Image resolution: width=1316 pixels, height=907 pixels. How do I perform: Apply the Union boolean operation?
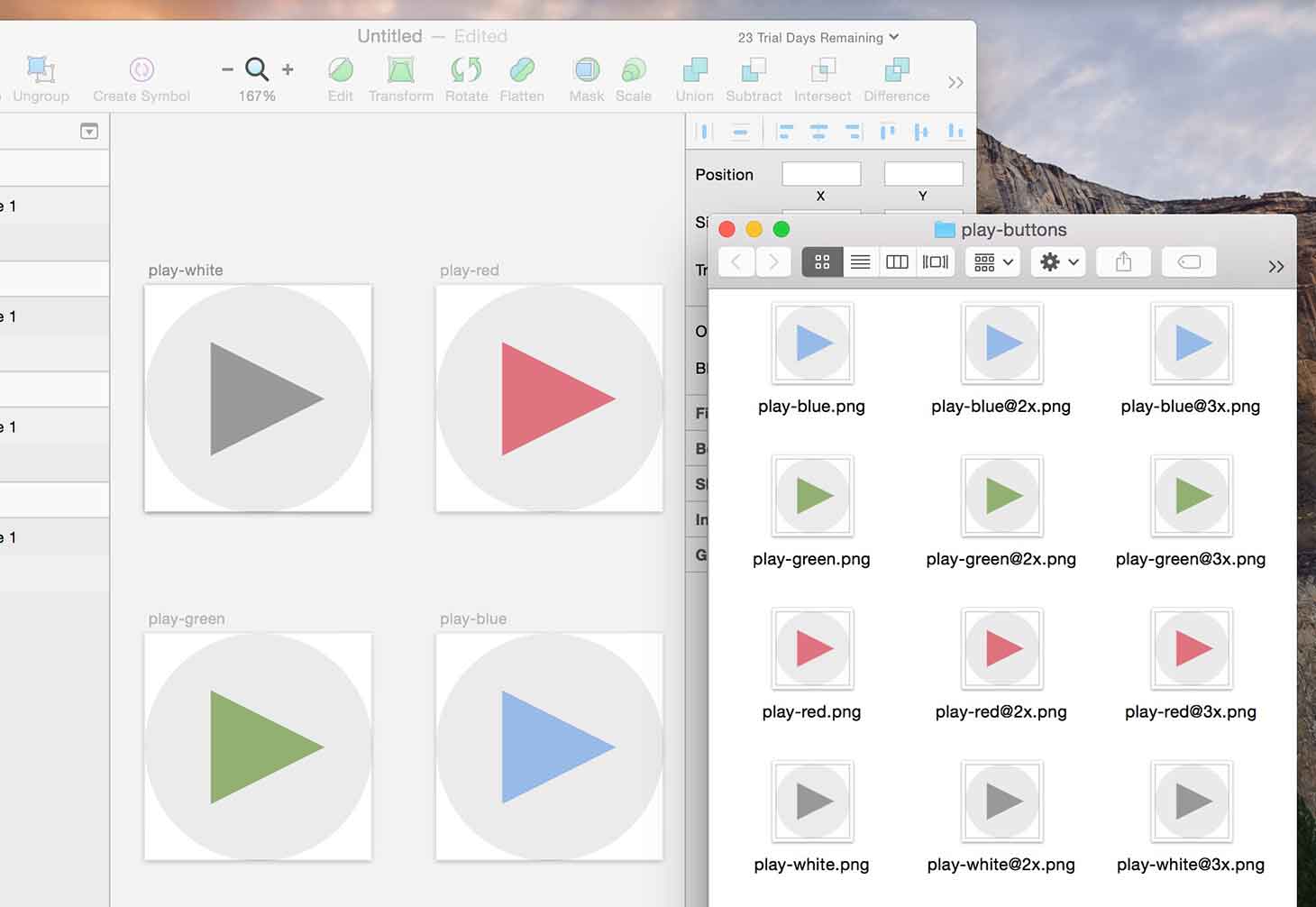tap(695, 79)
